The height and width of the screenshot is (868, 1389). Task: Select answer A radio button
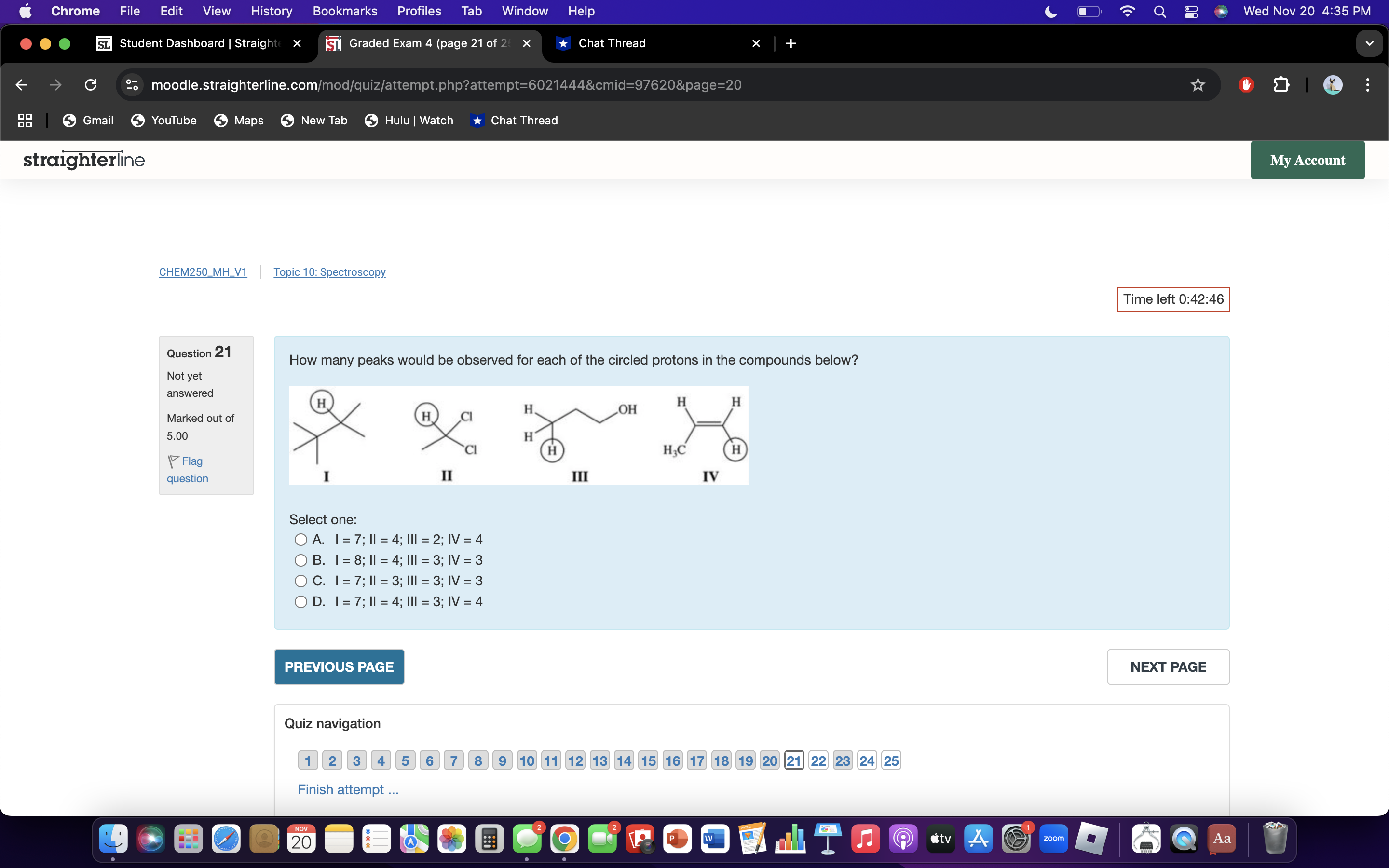point(300,539)
